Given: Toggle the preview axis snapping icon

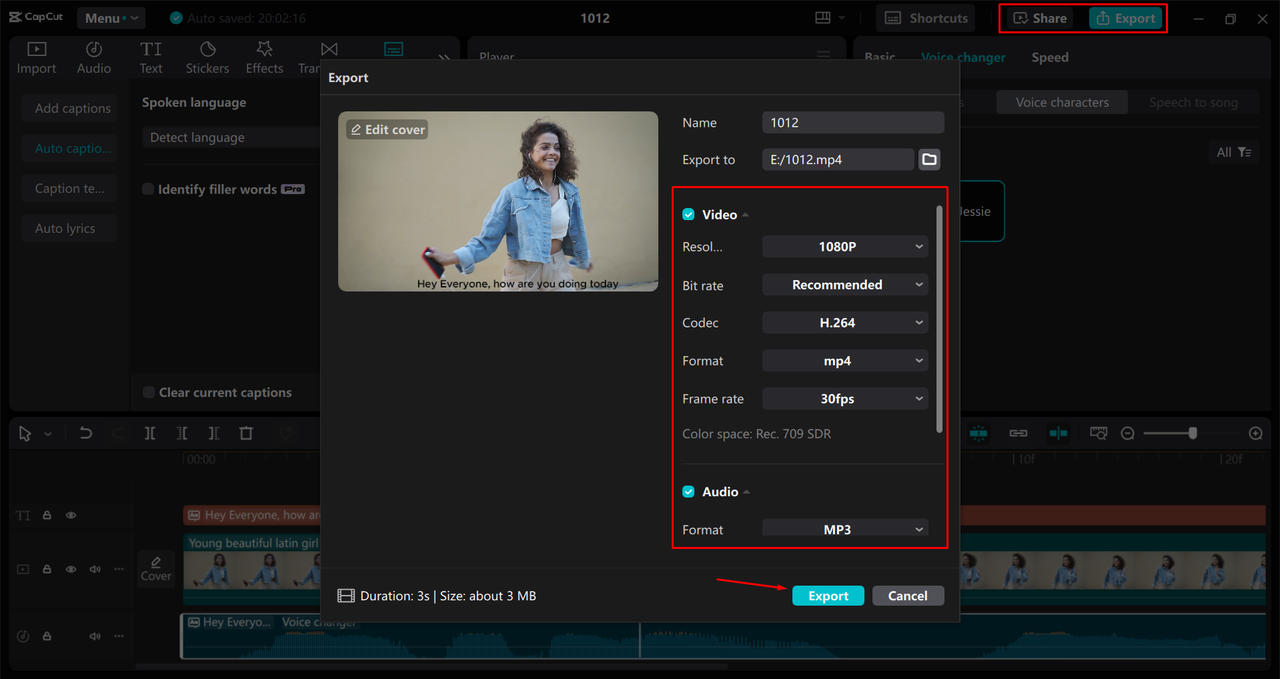Looking at the screenshot, I should (1058, 433).
